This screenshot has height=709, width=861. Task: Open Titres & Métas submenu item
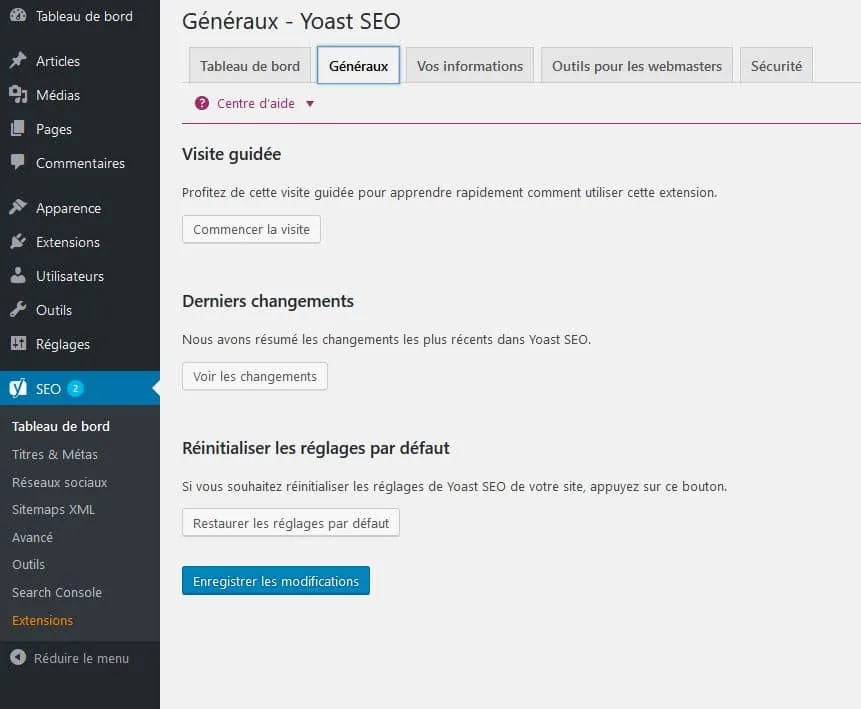pos(55,454)
